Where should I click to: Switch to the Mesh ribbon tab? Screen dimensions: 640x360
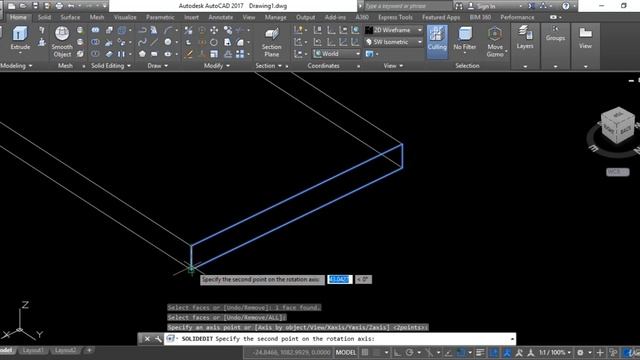coord(97,17)
